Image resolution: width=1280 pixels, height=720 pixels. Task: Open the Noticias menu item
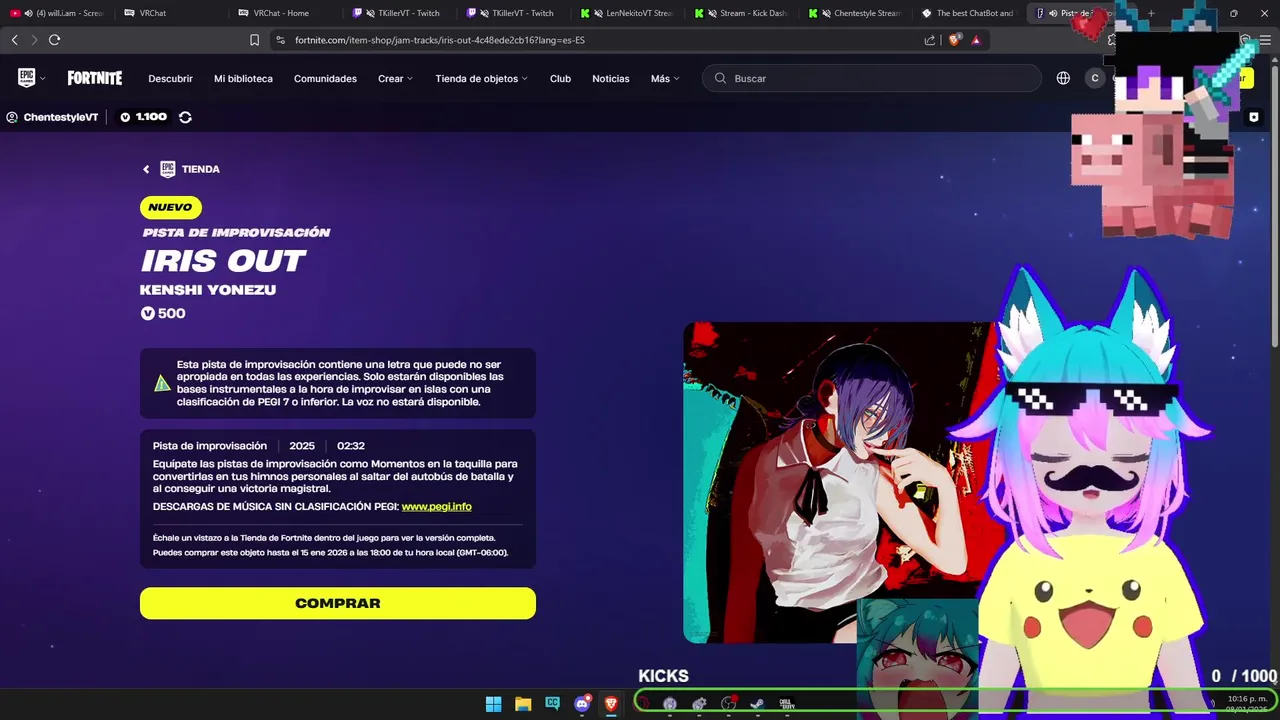pyautogui.click(x=610, y=78)
